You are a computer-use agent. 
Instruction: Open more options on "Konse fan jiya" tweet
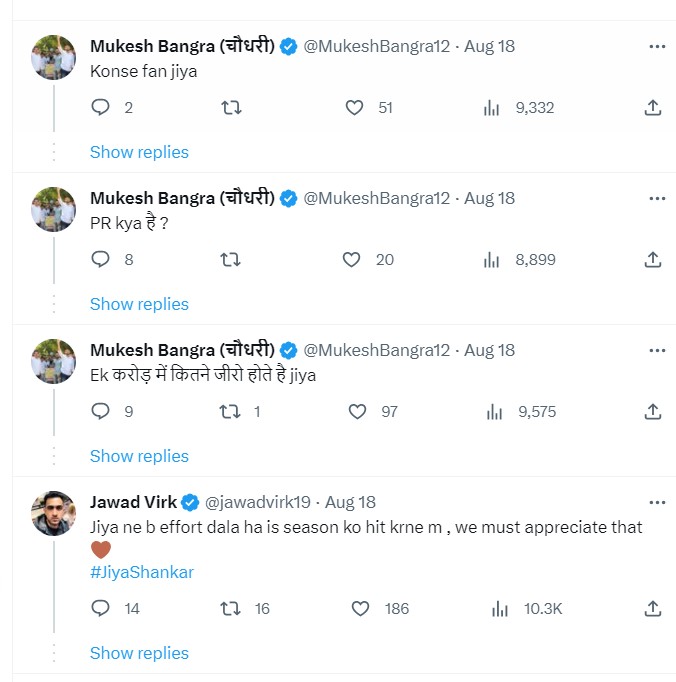coord(657,46)
